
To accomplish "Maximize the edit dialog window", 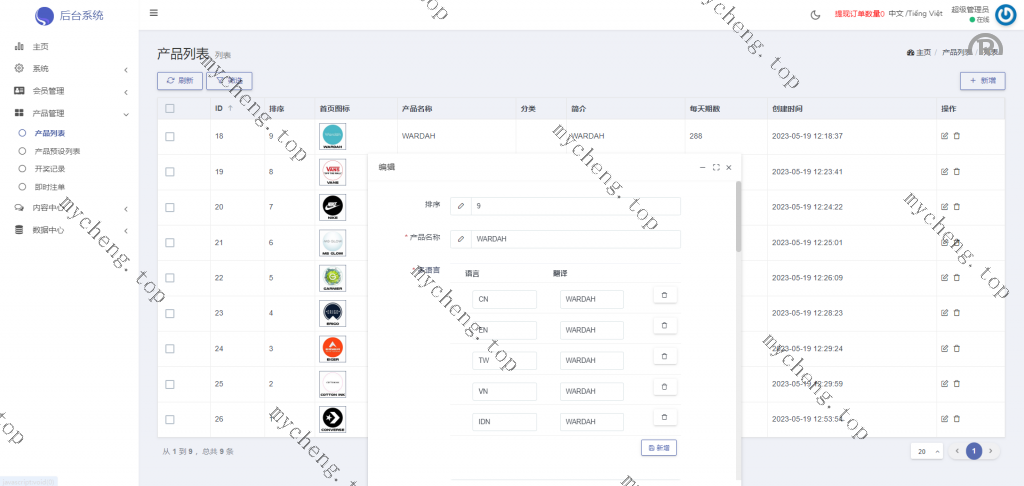I will (x=716, y=167).
